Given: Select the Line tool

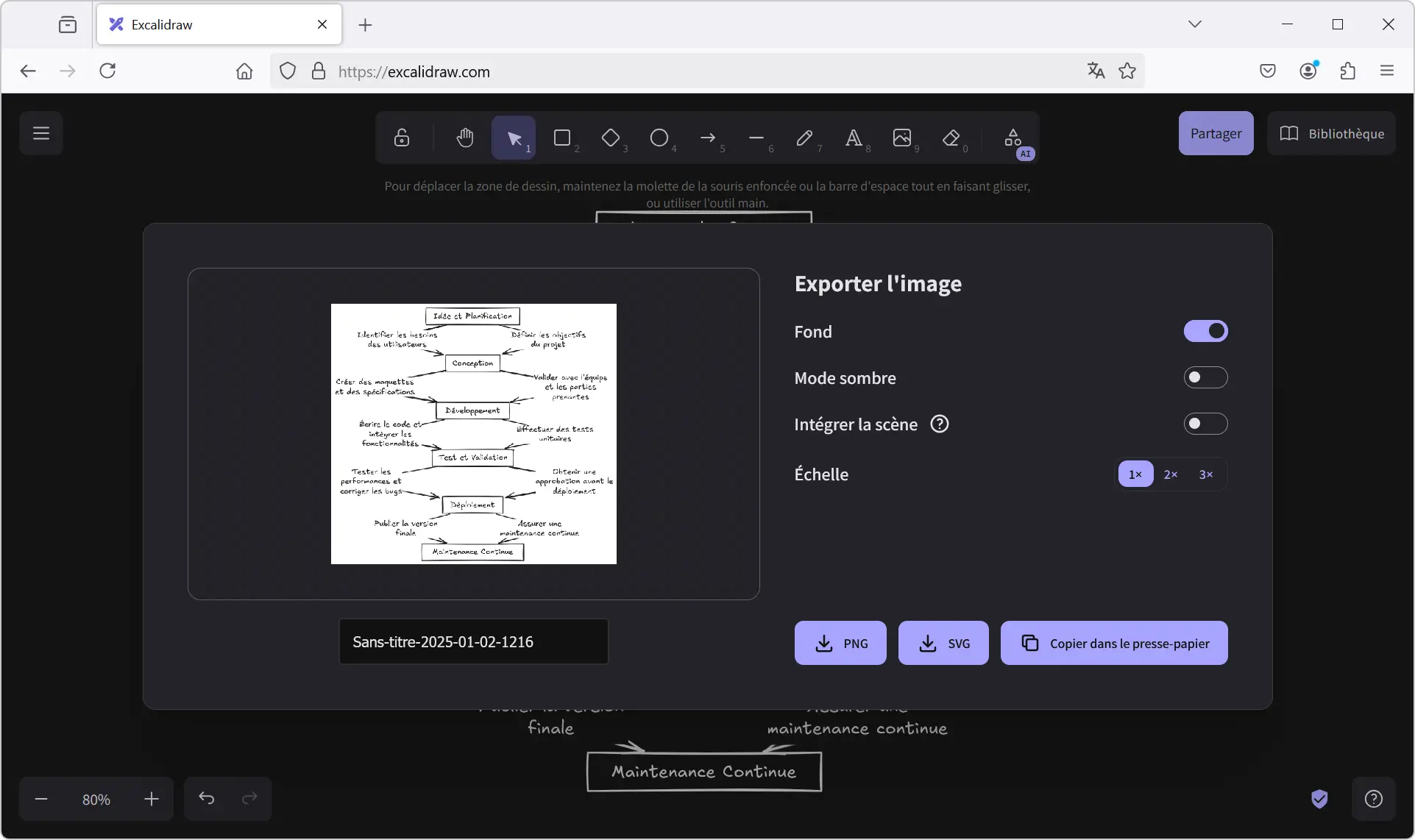Looking at the screenshot, I should (x=756, y=138).
